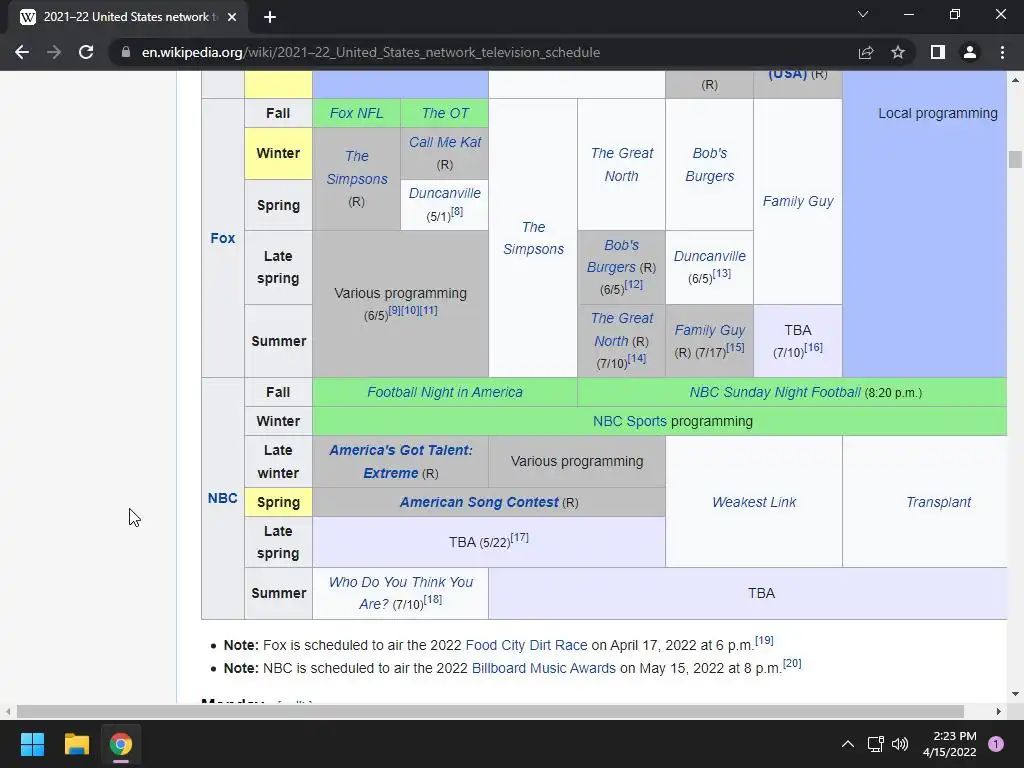Open The Simpsons link in the all-seasons column
This screenshot has width=1024, height=768.
[534, 238]
